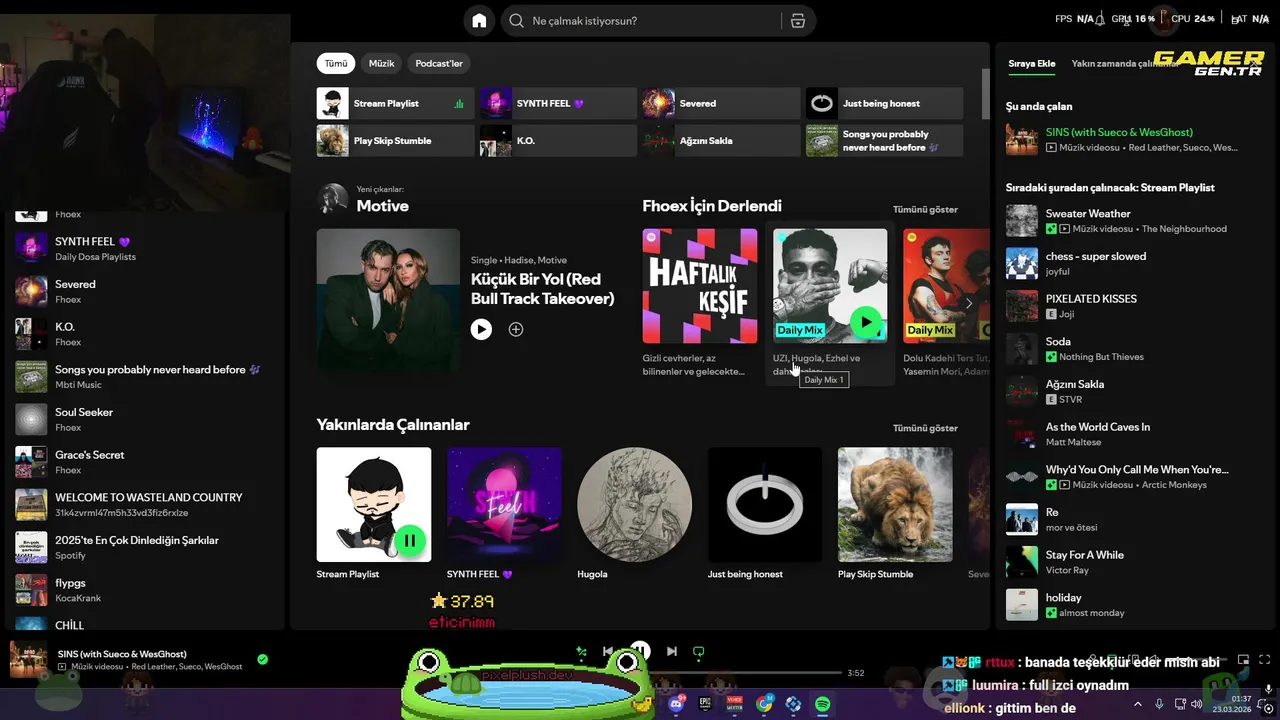Click the search magnifier icon
Screen dimensions: 1280x720
coord(516,20)
